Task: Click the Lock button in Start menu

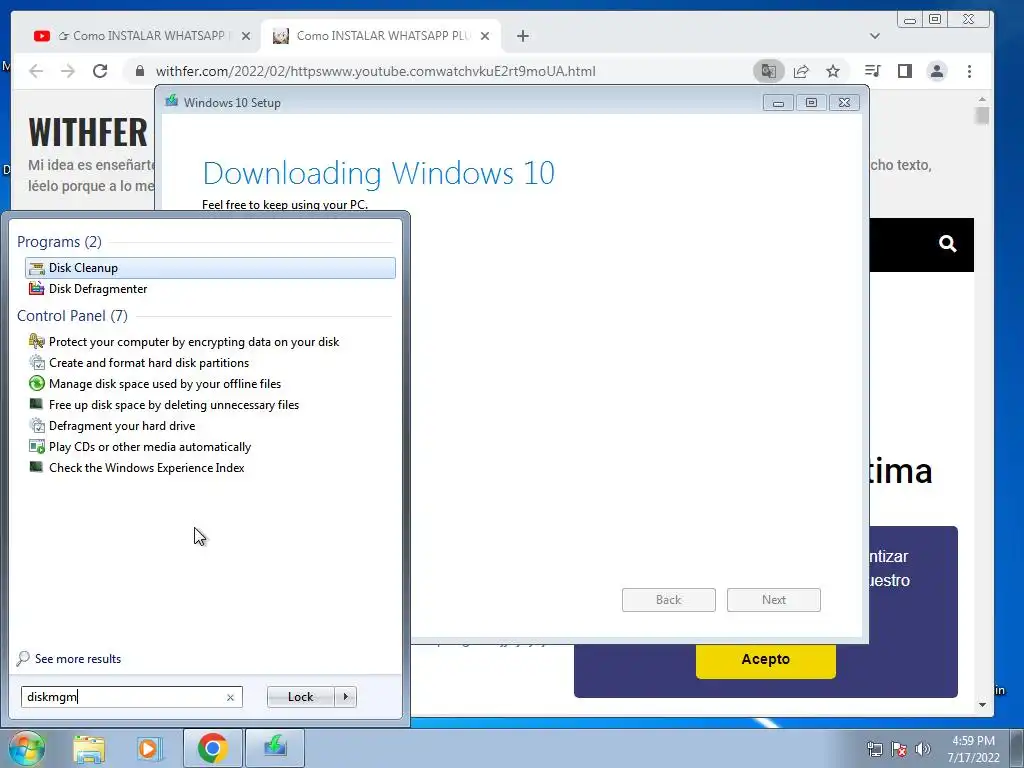Action: (x=300, y=697)
